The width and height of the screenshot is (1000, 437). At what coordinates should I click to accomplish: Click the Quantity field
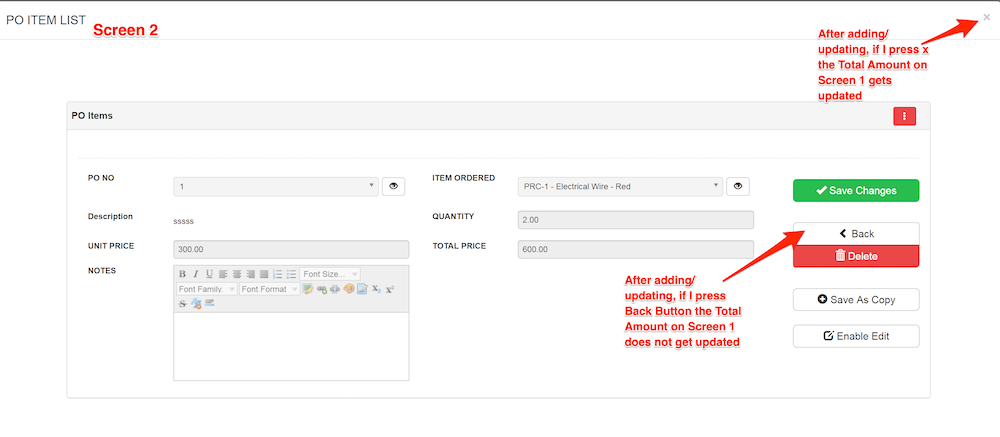(x=635, y=219)
